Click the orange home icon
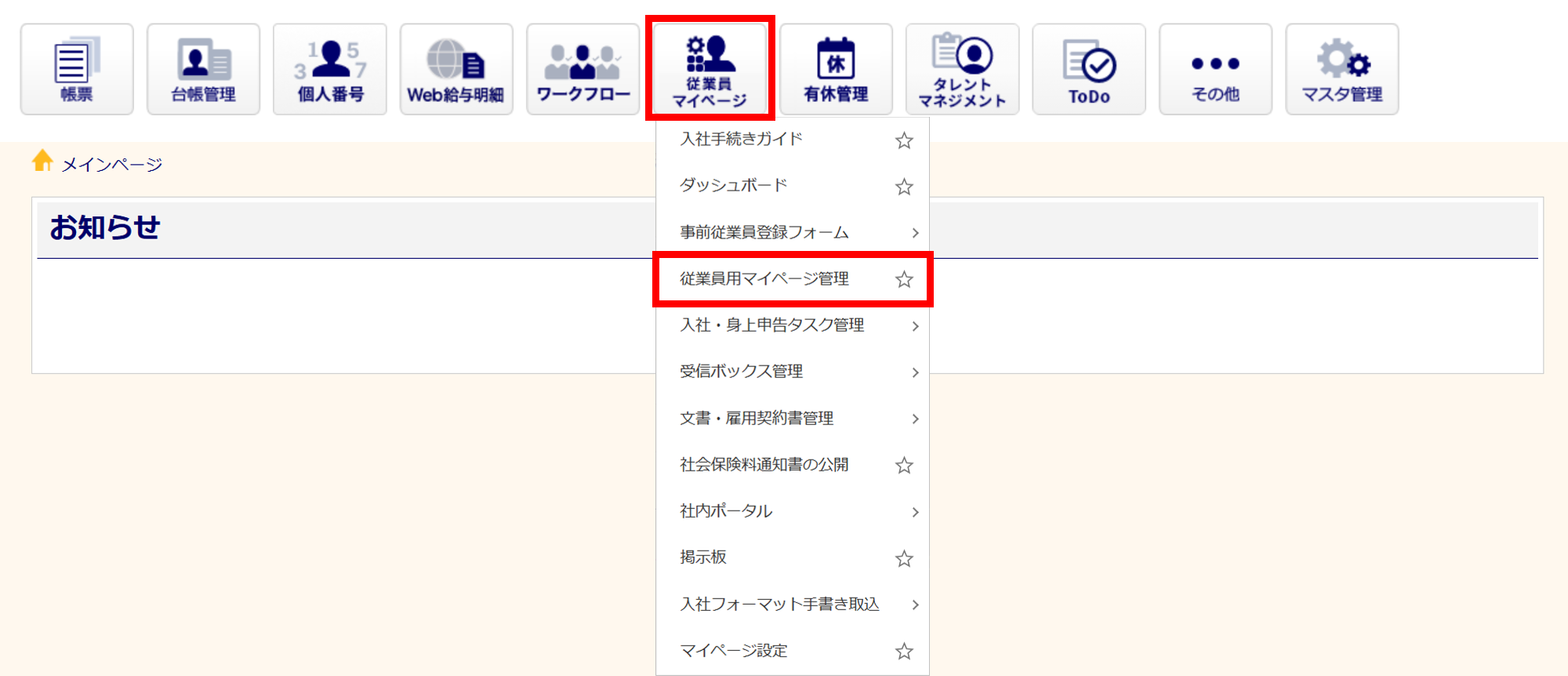The image size is (1568, 676). (x=42, y=161)
